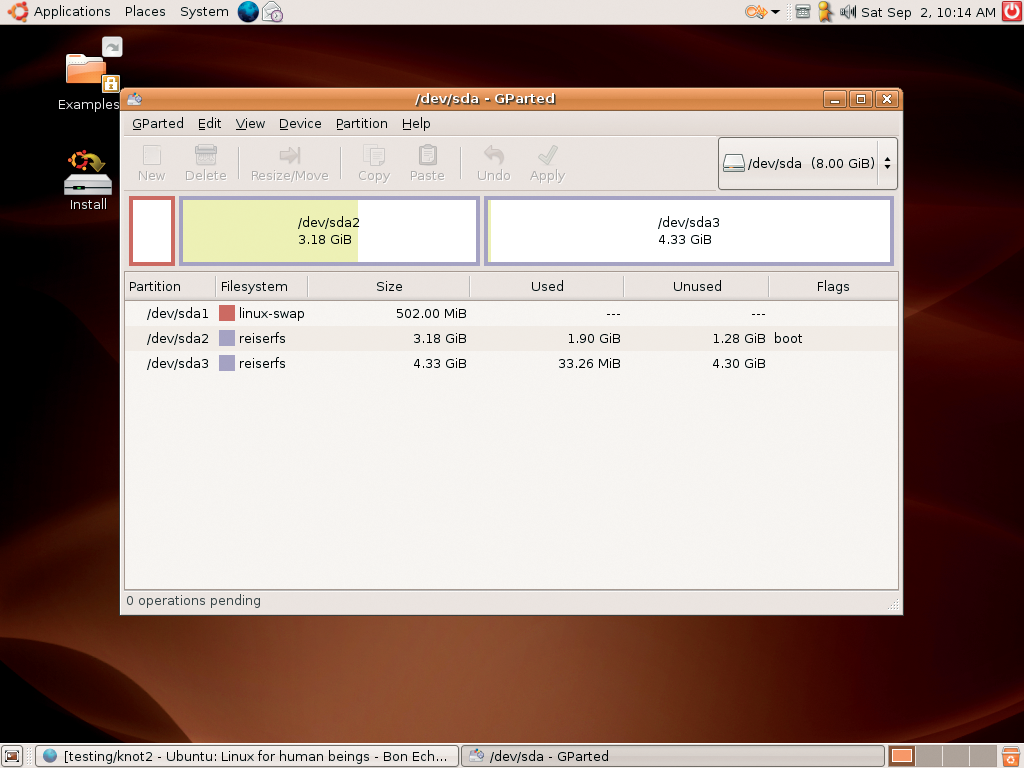
Task: Open the GParted menu
Action: [x=157, y=123]
